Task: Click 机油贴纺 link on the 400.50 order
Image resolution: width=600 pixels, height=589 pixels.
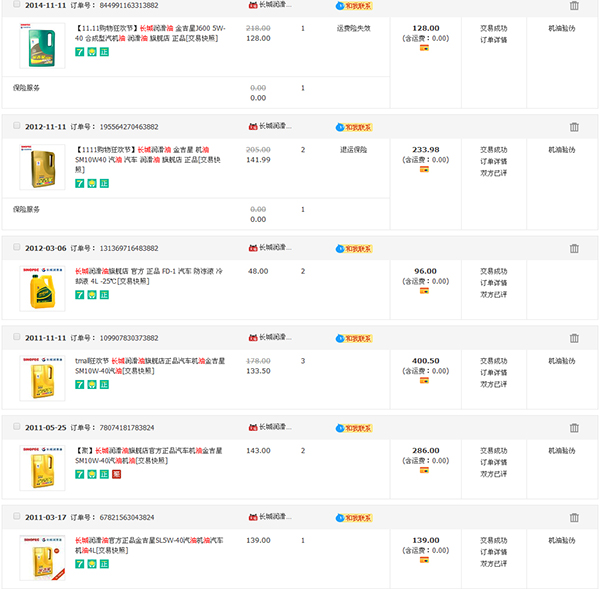Action: point(562,360)
